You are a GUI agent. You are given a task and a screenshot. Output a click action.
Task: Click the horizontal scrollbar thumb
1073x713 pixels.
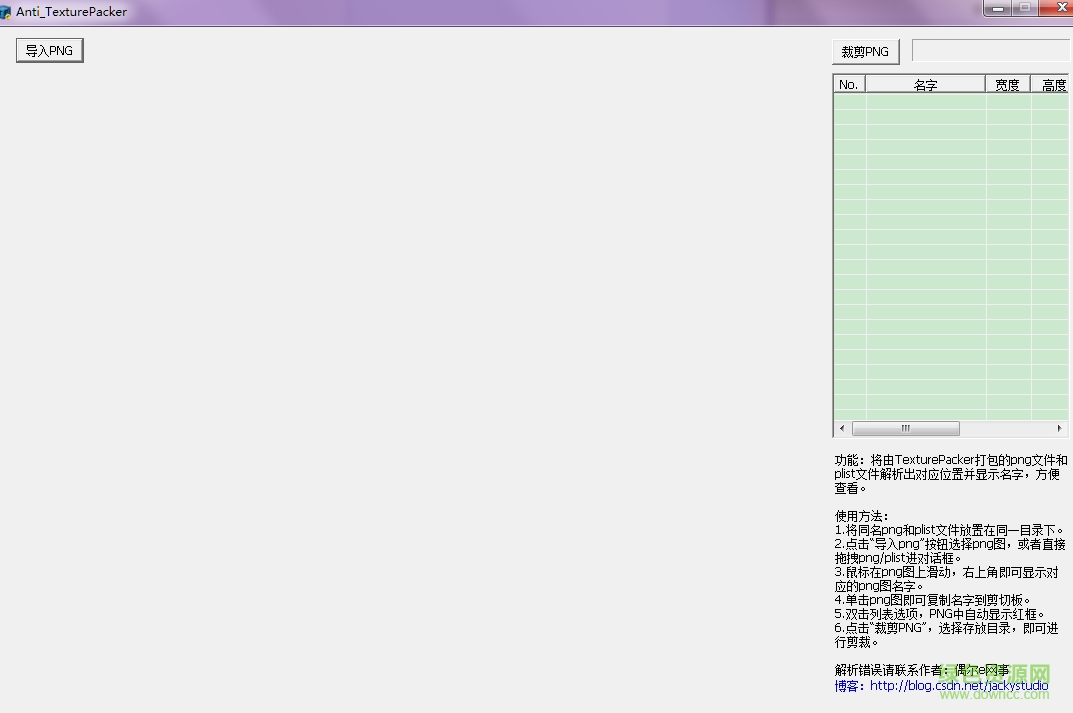(x=905, y=429)
